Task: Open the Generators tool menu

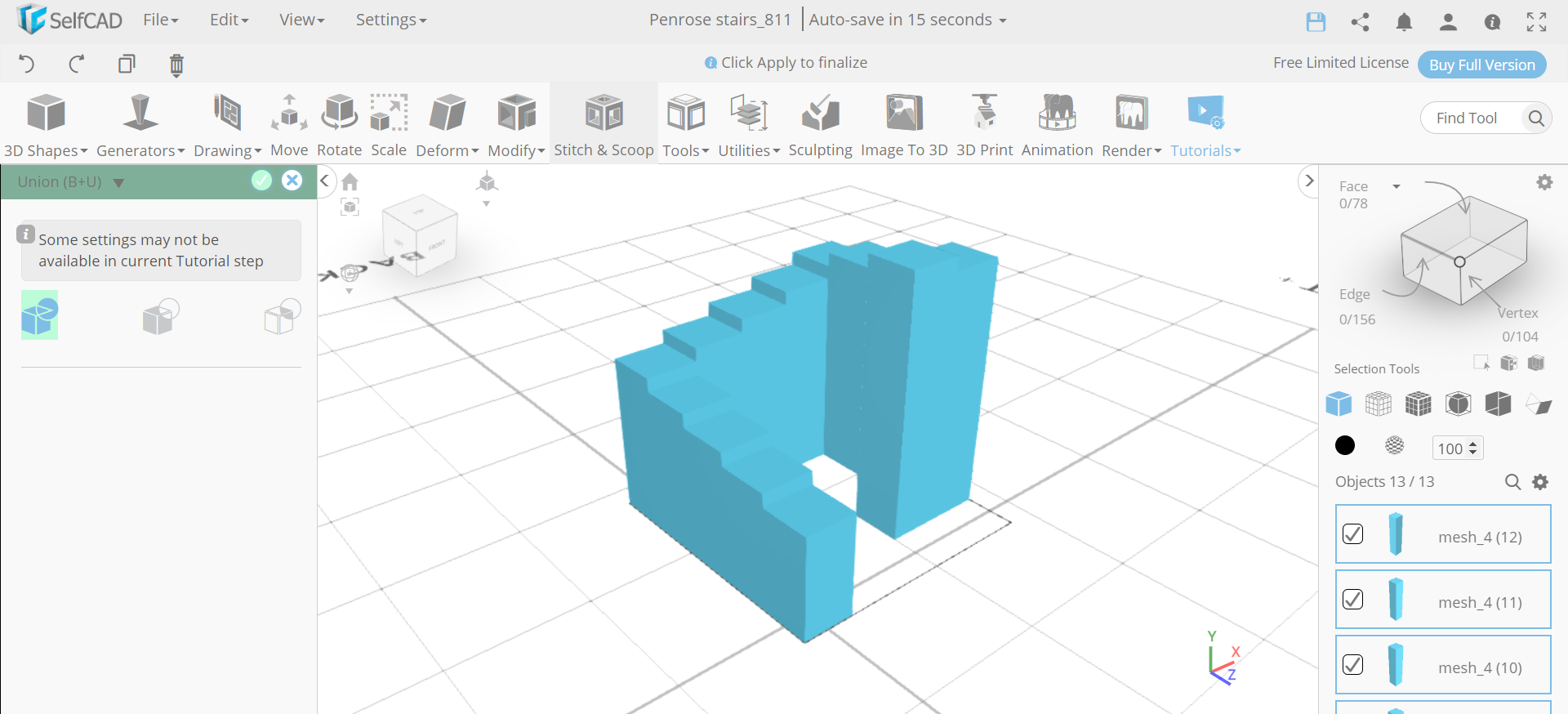Action: click(x=140, y=125)
